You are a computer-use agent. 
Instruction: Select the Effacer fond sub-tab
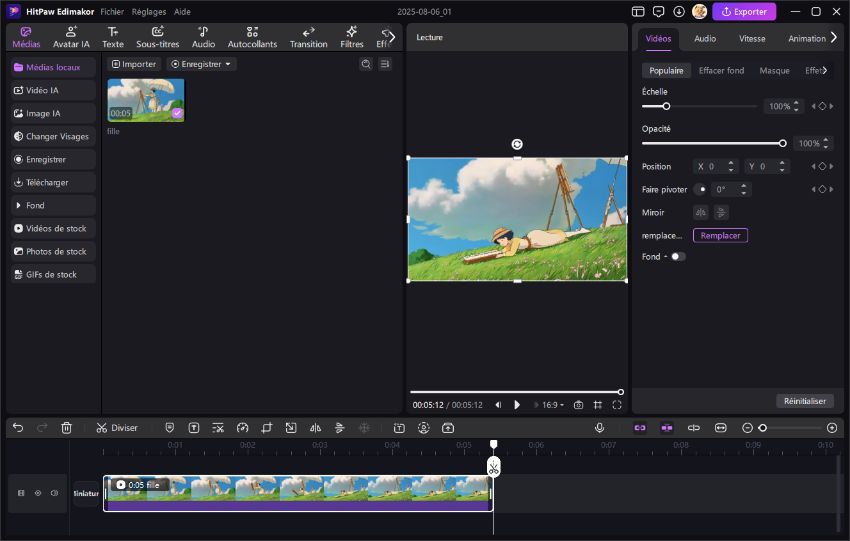(x=721, y=70)
